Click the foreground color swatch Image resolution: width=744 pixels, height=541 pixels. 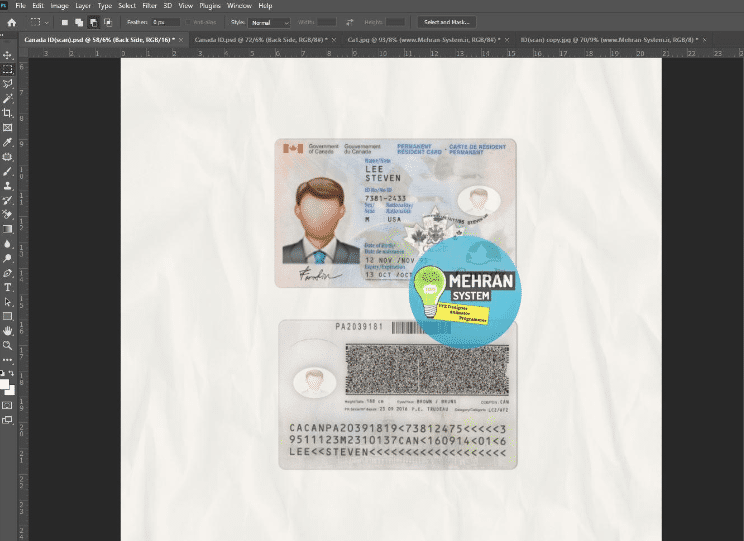(5, 382)
